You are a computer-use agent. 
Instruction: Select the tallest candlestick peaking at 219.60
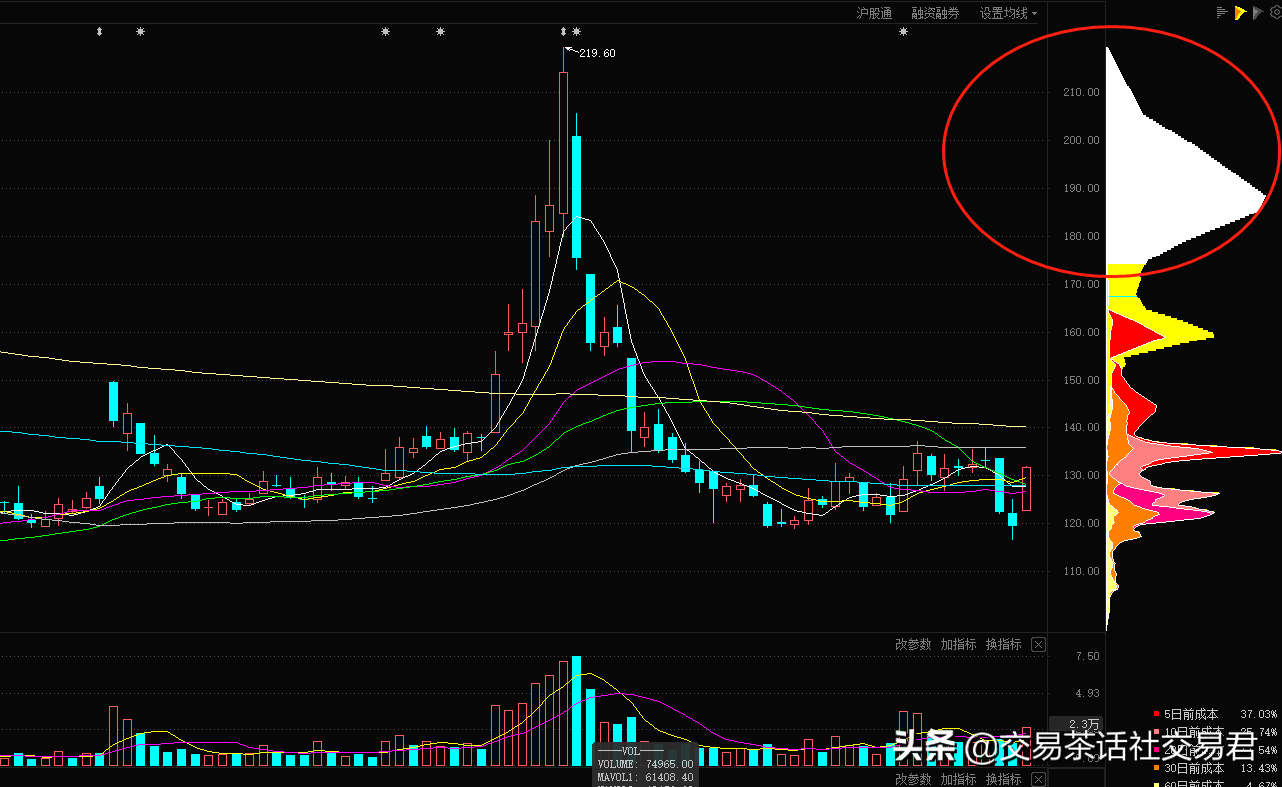563,143
